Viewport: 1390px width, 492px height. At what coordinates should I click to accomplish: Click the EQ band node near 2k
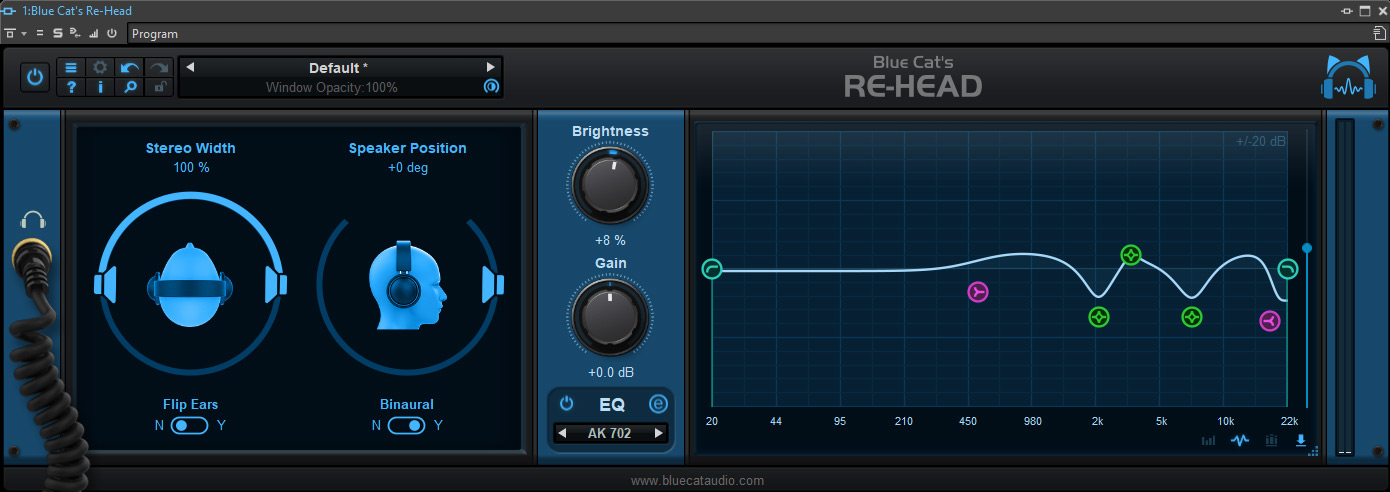click(1099, 317)
